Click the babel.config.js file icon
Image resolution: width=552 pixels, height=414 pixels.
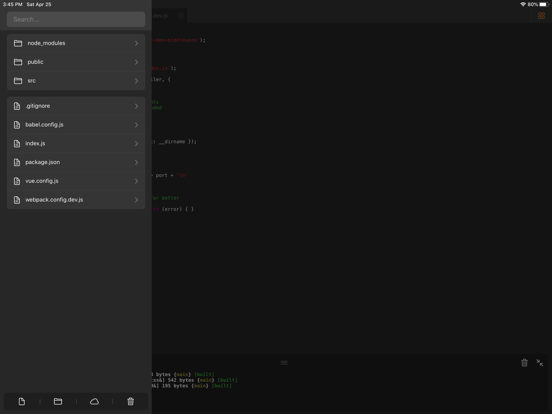coord(17,125)
